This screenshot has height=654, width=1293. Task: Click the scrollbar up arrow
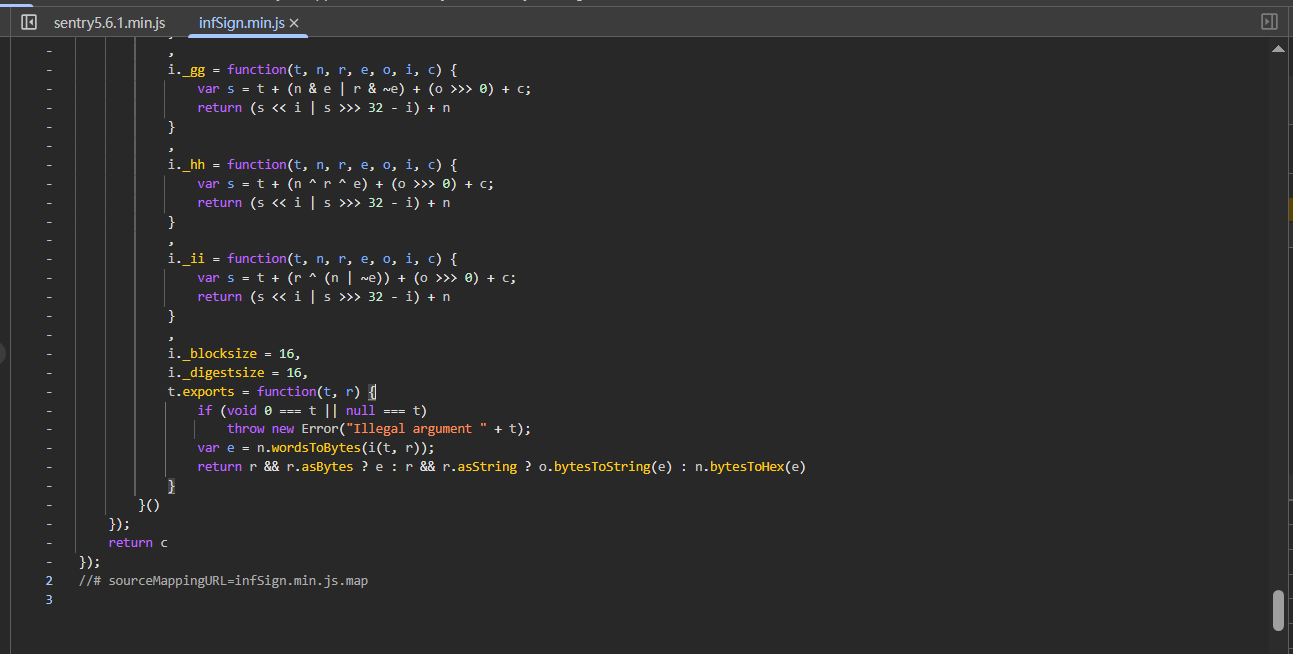(1277, 48)
